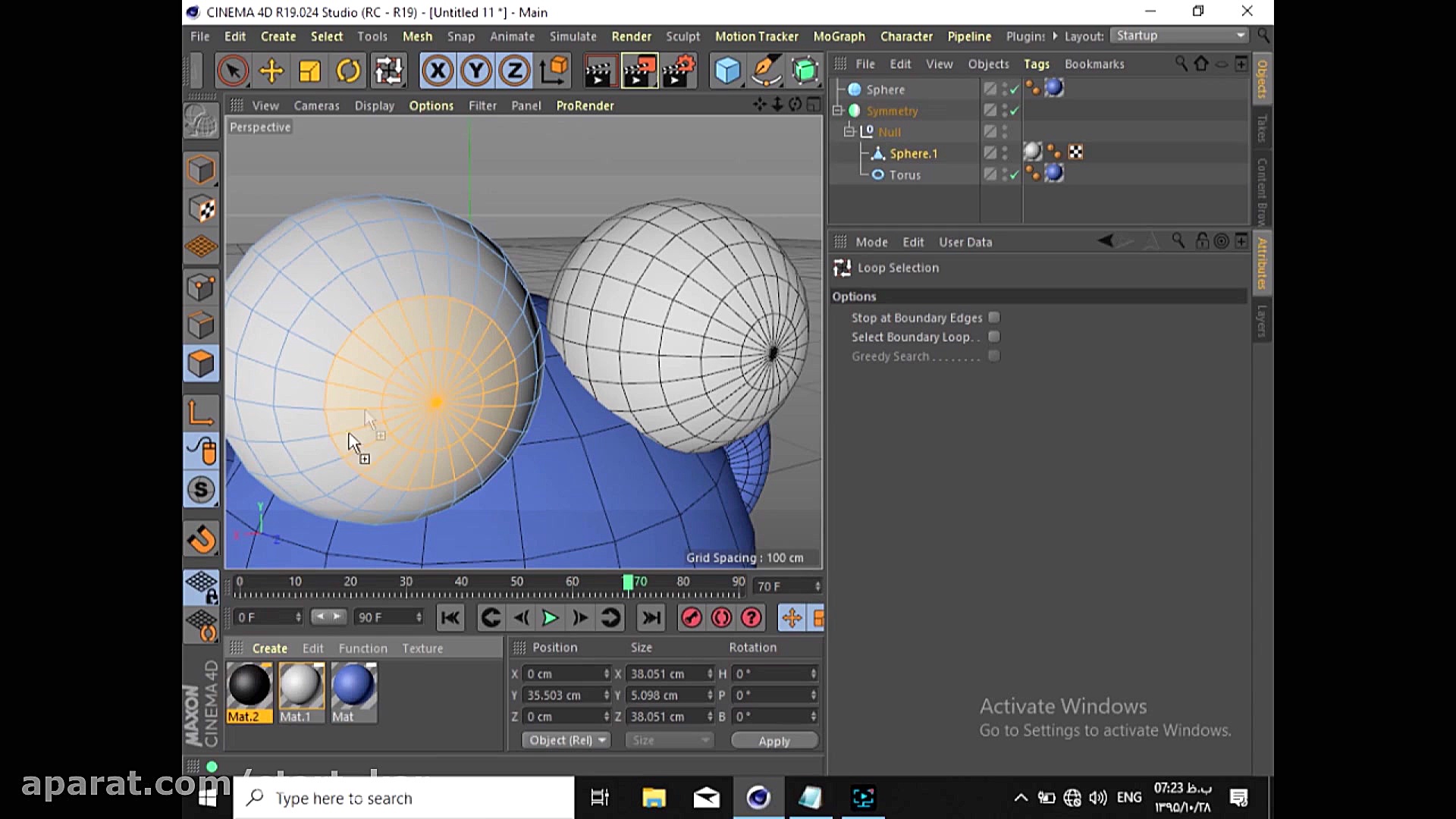Collapse the Symmetry object hierarchy
This screenshot has width=1456, height=819.
(839, 111)
